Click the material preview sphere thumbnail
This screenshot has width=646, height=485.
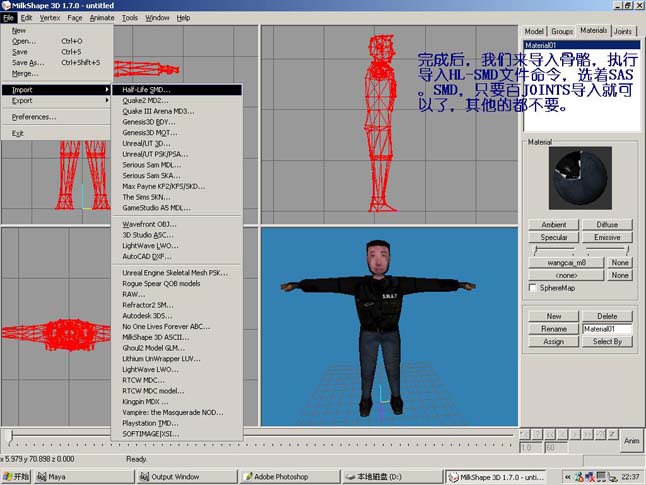tap(580, 178)
